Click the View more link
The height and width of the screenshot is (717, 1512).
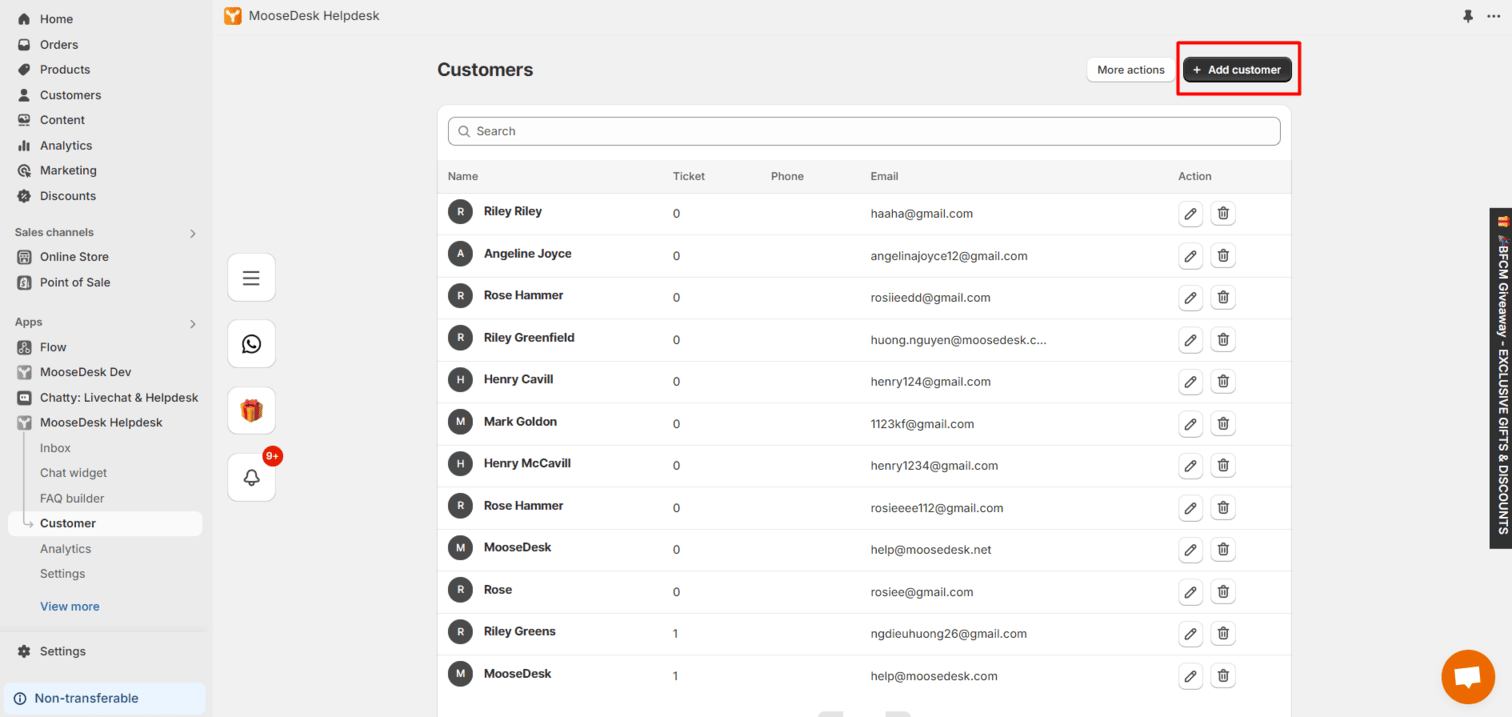pos(69,606)
